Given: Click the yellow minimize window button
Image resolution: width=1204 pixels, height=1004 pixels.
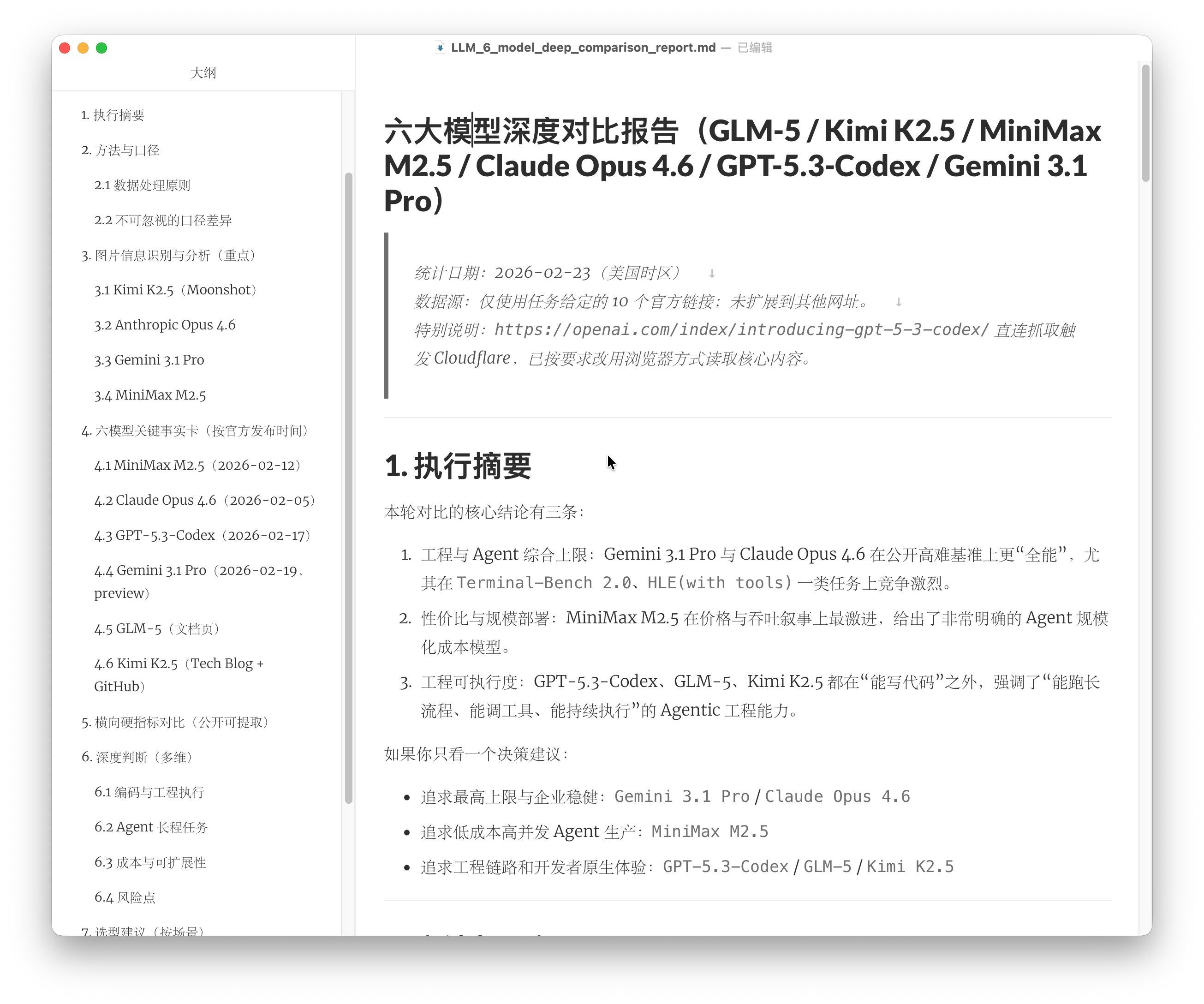Looking at the screenshot, I should pyautogui.click(x=83, y=48).
